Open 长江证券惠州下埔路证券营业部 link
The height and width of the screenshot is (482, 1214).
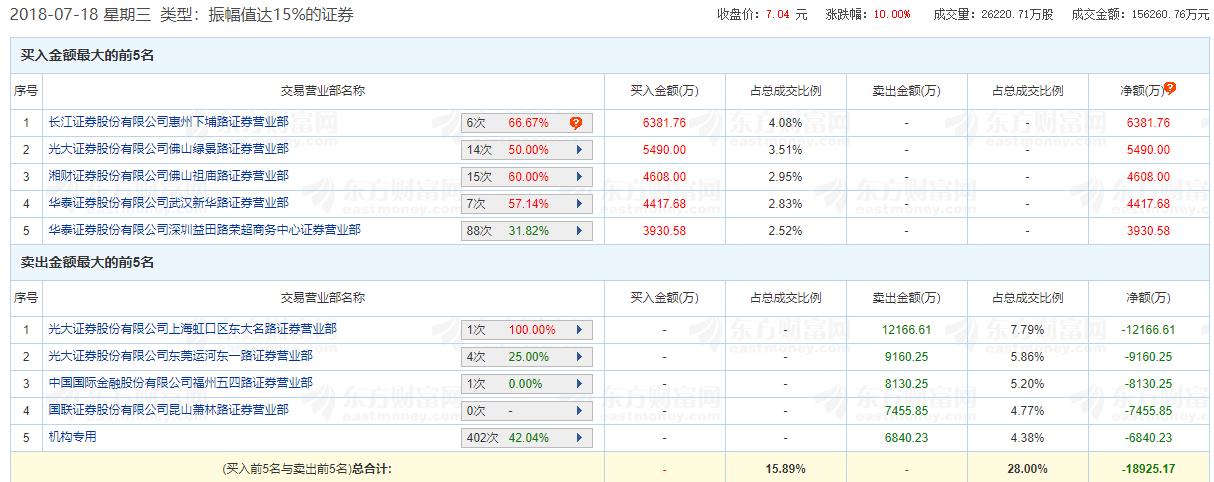(168, 122)
